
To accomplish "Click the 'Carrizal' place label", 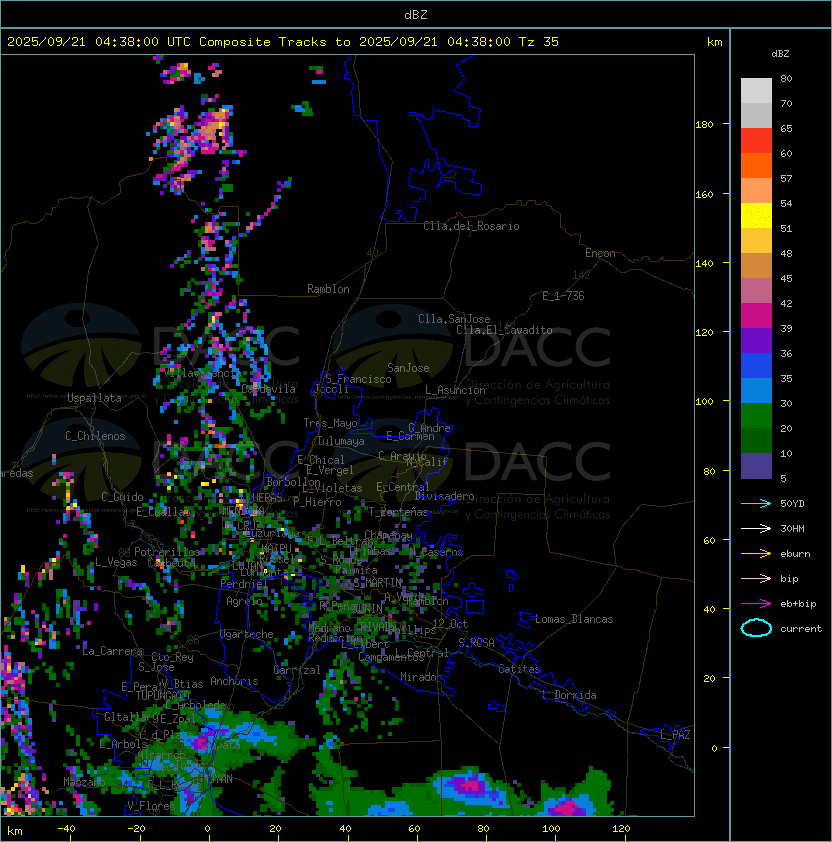I will (x=297, y=670).
